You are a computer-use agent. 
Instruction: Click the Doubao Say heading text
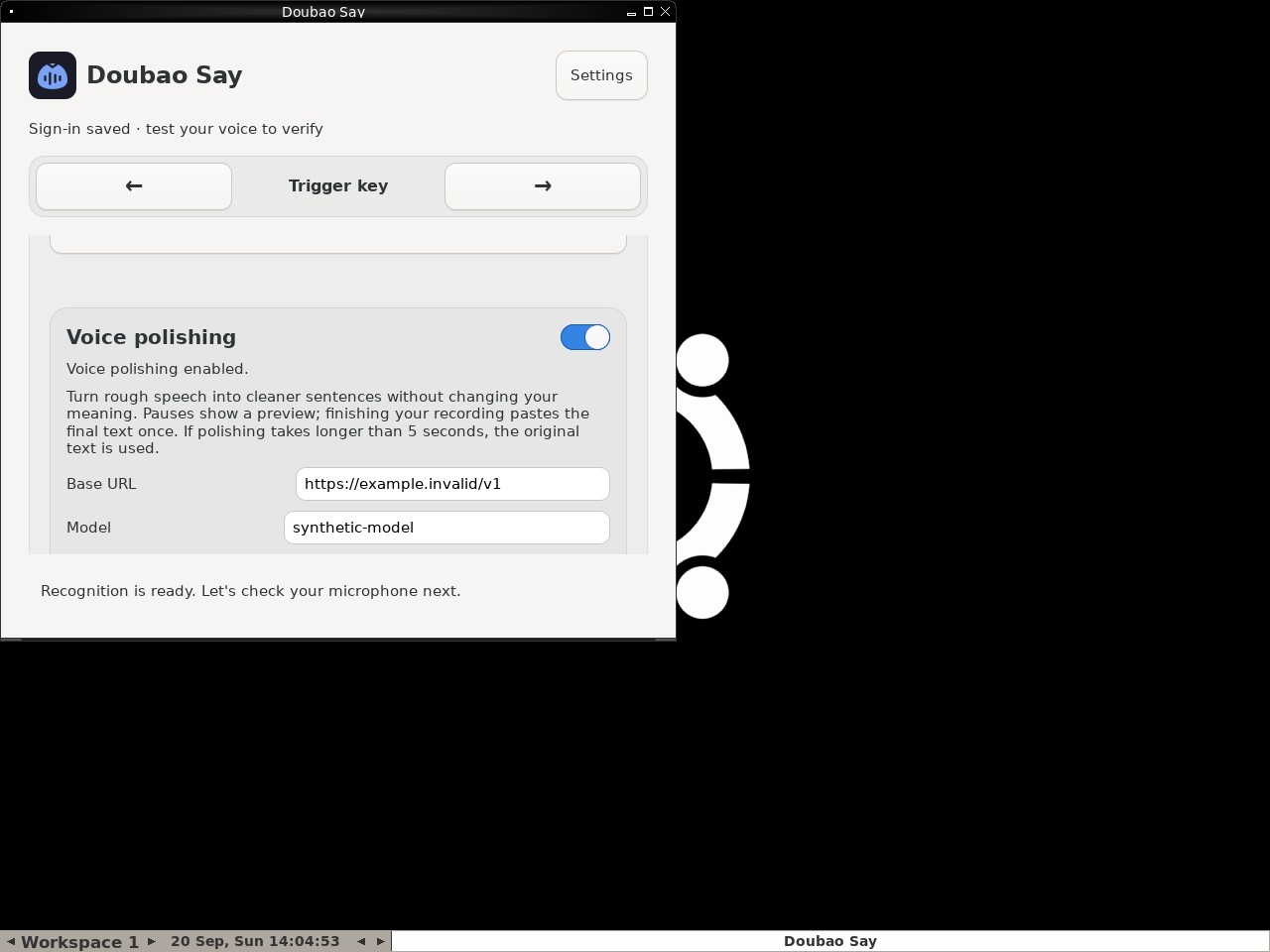tap(165, 75)
